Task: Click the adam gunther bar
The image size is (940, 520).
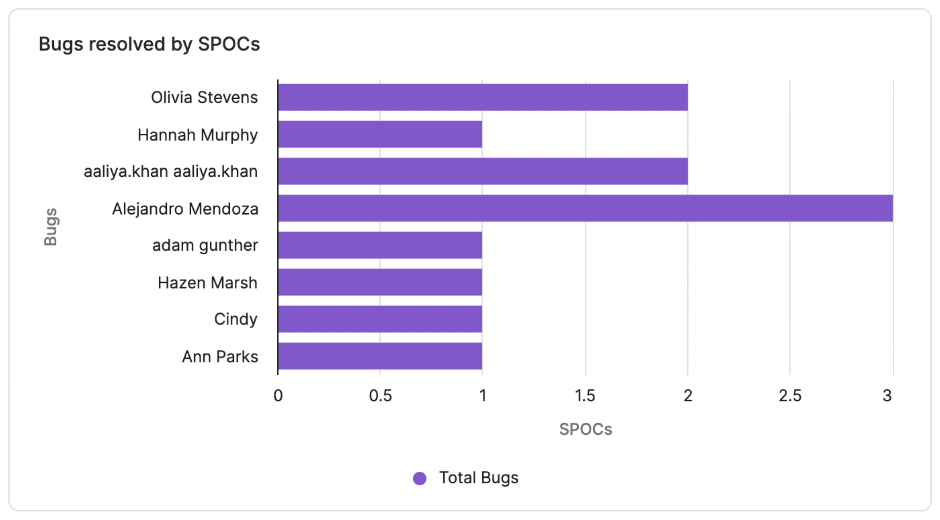Action: click(380, 245)
